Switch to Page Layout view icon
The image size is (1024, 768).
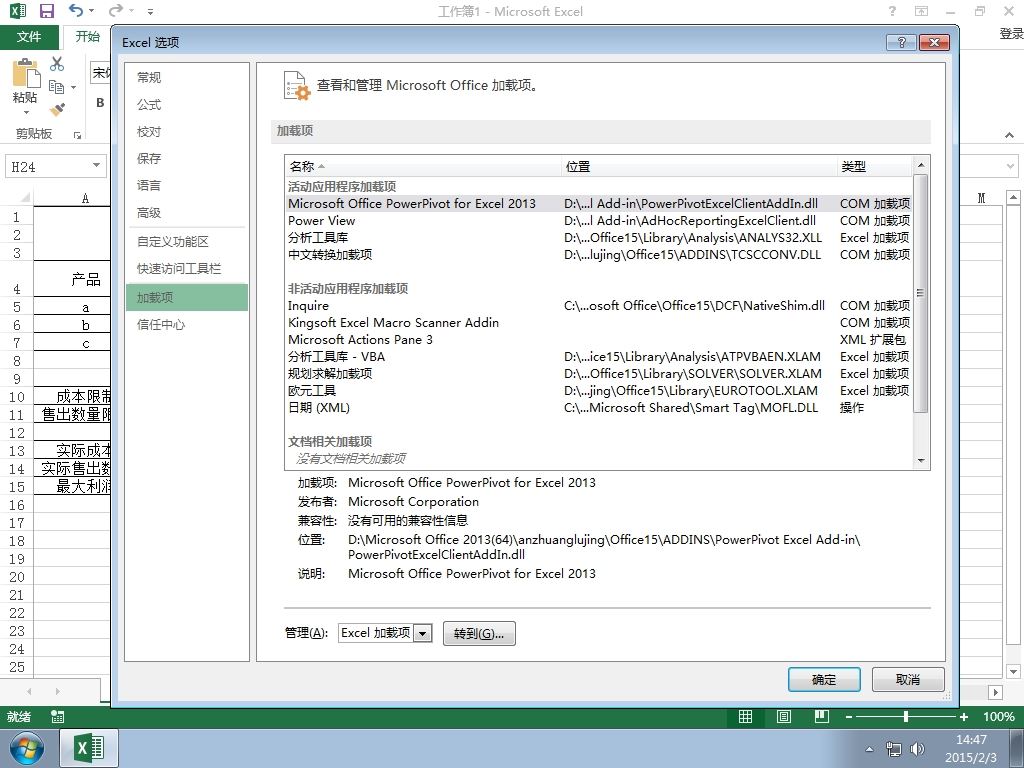point(784,716)
